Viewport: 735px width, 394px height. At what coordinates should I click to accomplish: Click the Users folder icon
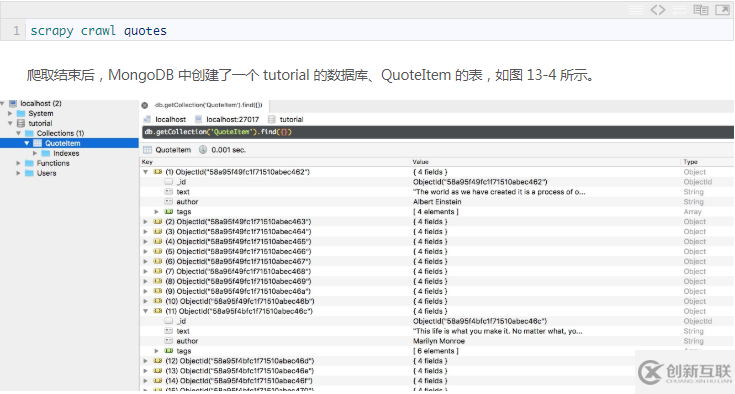pos(30,173)
